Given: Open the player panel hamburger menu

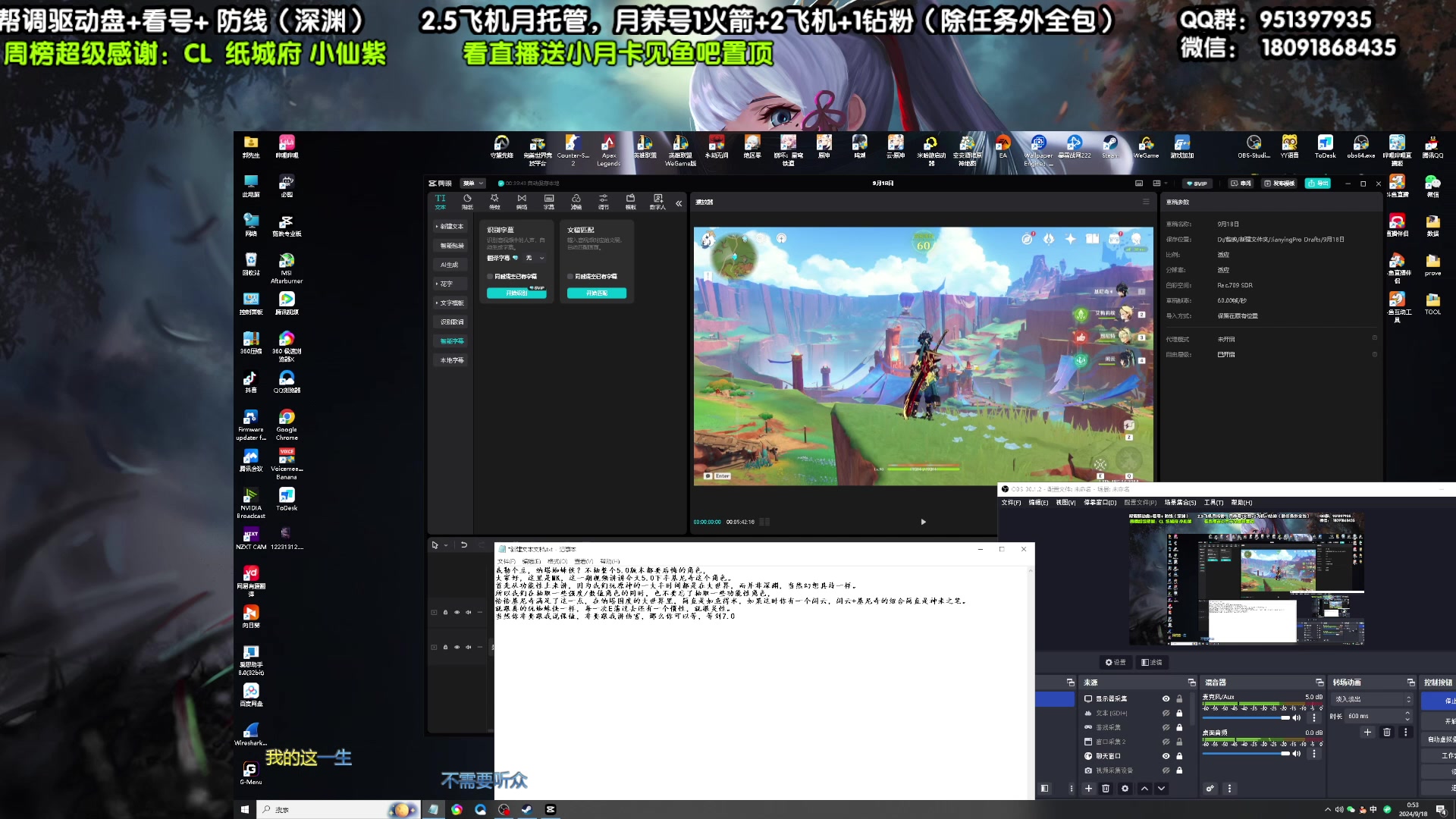Looking at the screenshot, I should tap(1146, 202).
